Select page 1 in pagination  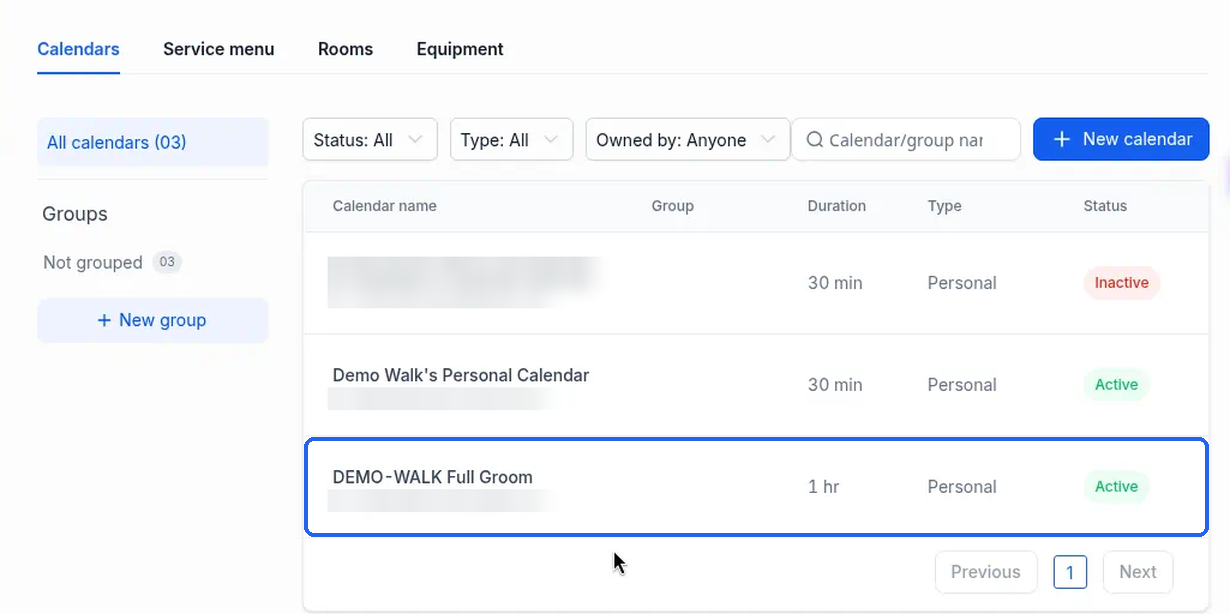tap(1070, 572)
